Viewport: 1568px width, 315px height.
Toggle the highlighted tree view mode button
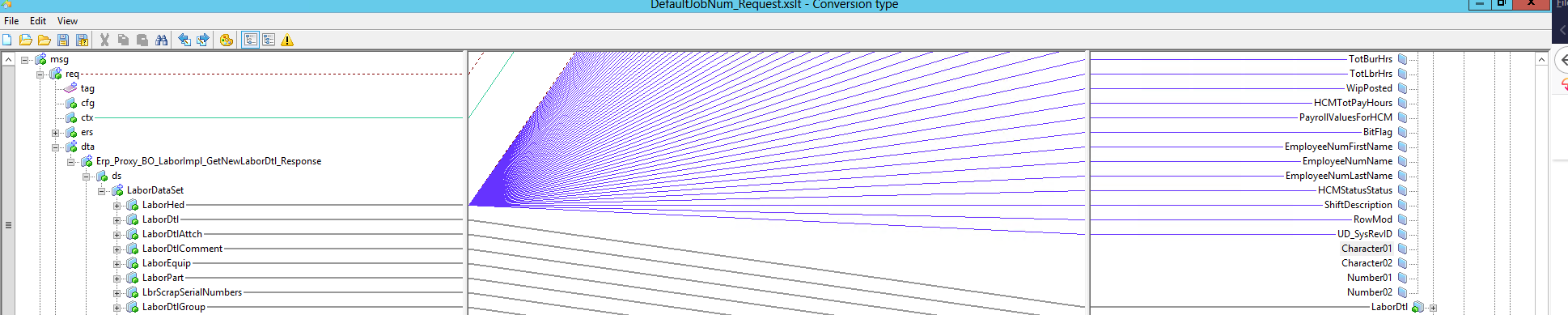pyautogui.click(x=251, y=40)
